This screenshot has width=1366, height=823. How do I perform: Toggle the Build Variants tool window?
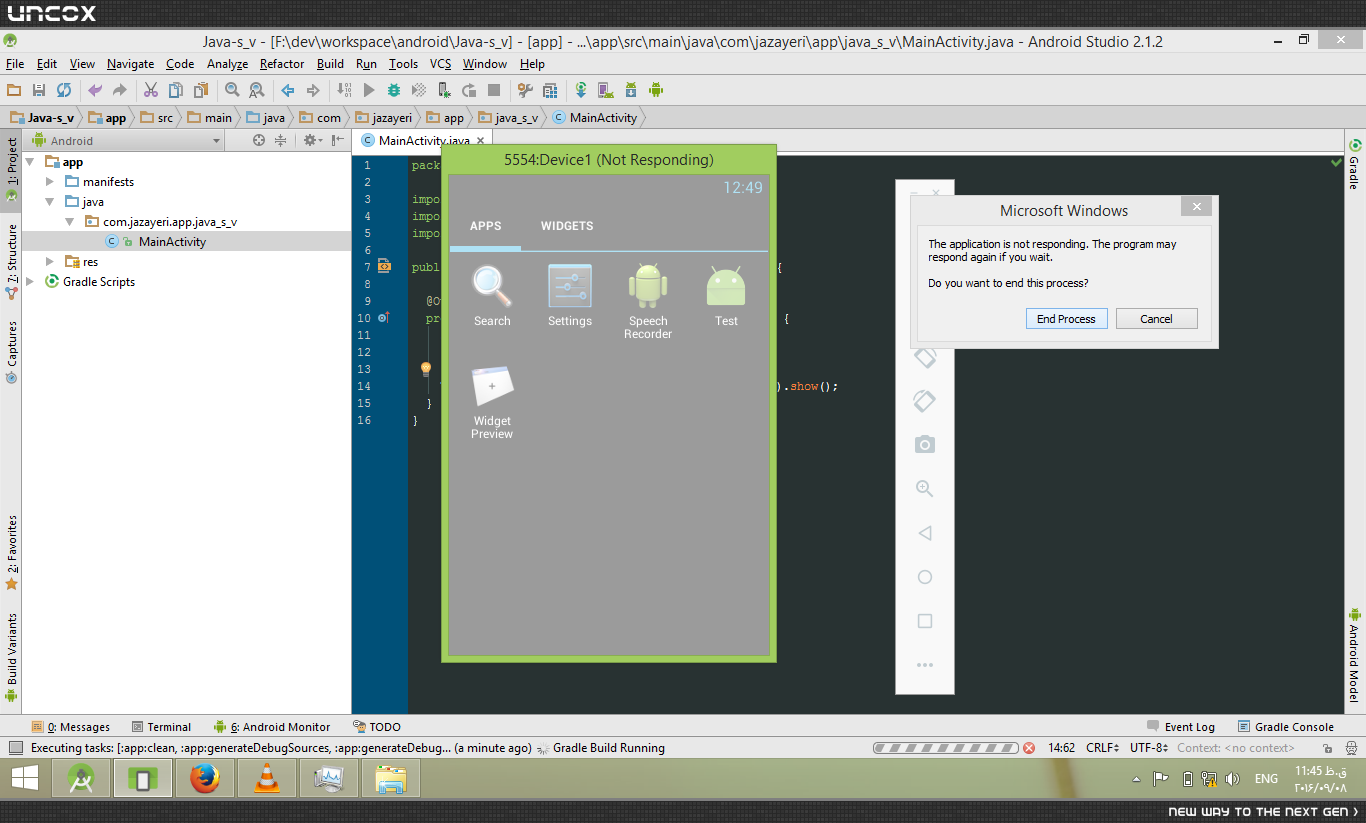click(11, 658)
